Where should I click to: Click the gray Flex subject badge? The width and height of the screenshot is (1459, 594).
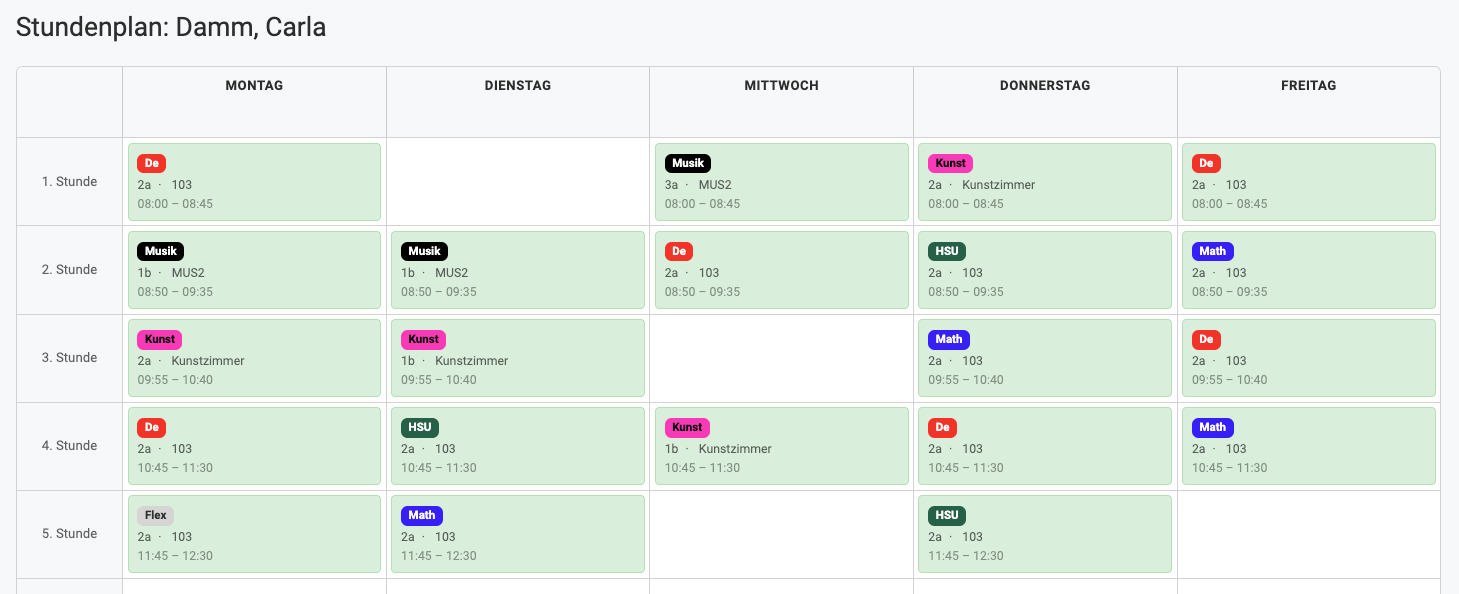pyautogui.click(x=155, y=515)
